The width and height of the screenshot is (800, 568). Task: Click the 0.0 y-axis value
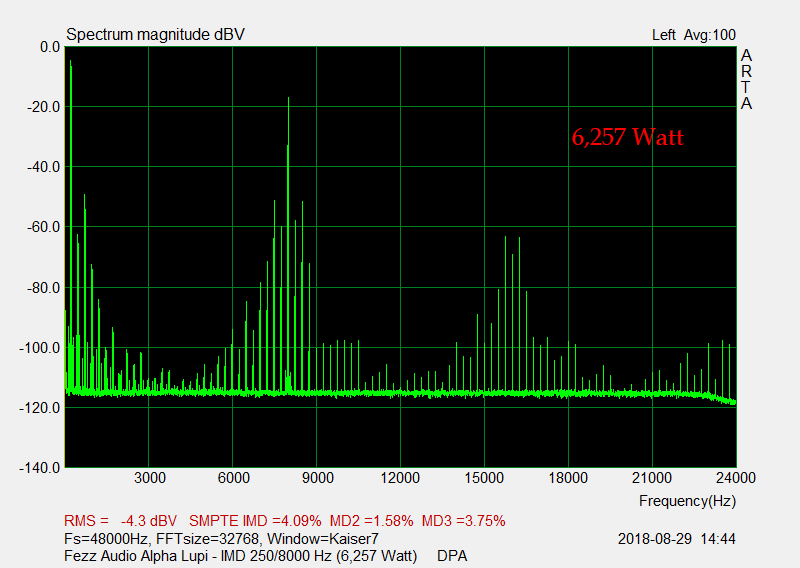tap(50, 47)
